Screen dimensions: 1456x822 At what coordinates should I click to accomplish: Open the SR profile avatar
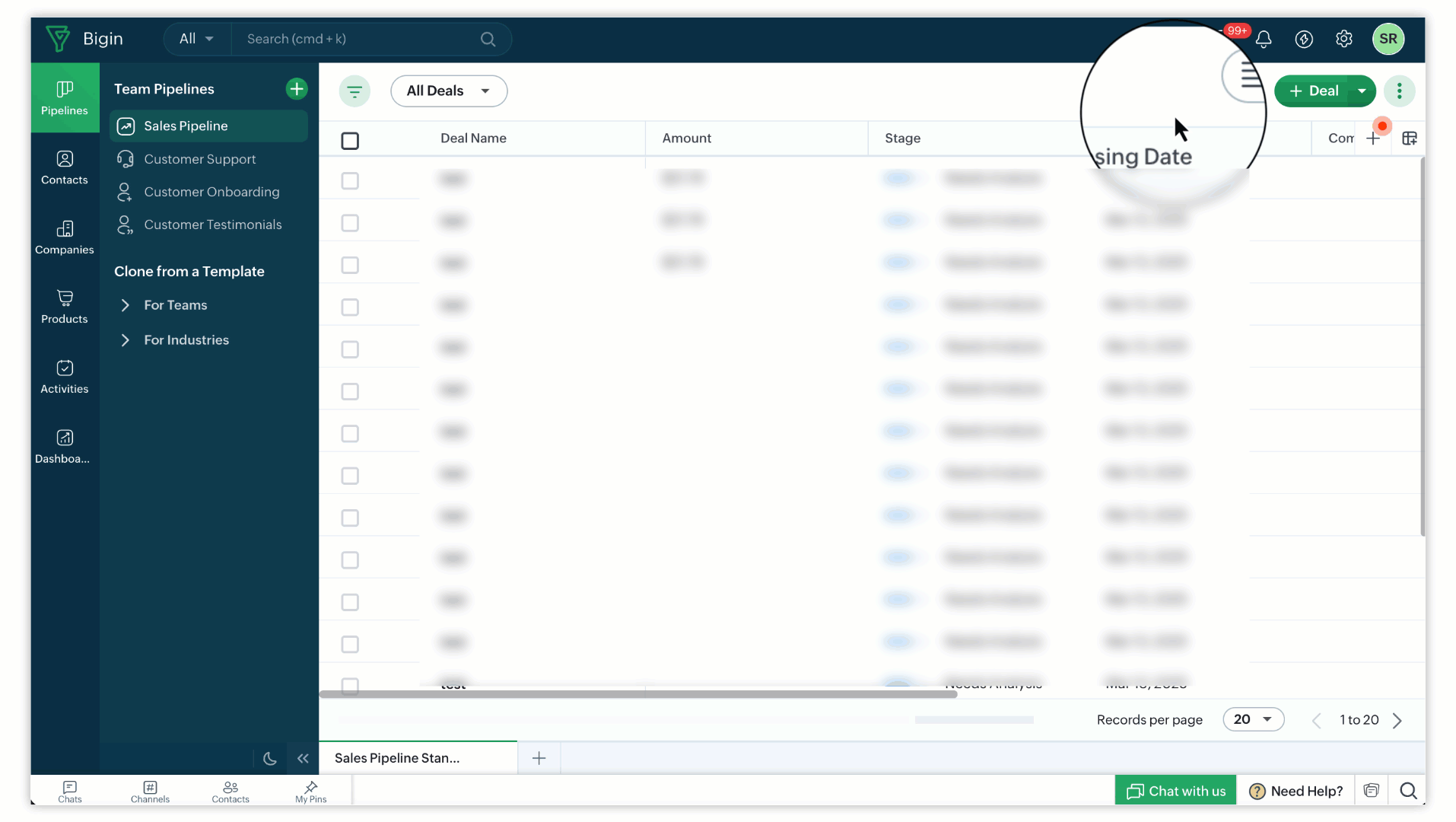click(x=1388, y=39)
